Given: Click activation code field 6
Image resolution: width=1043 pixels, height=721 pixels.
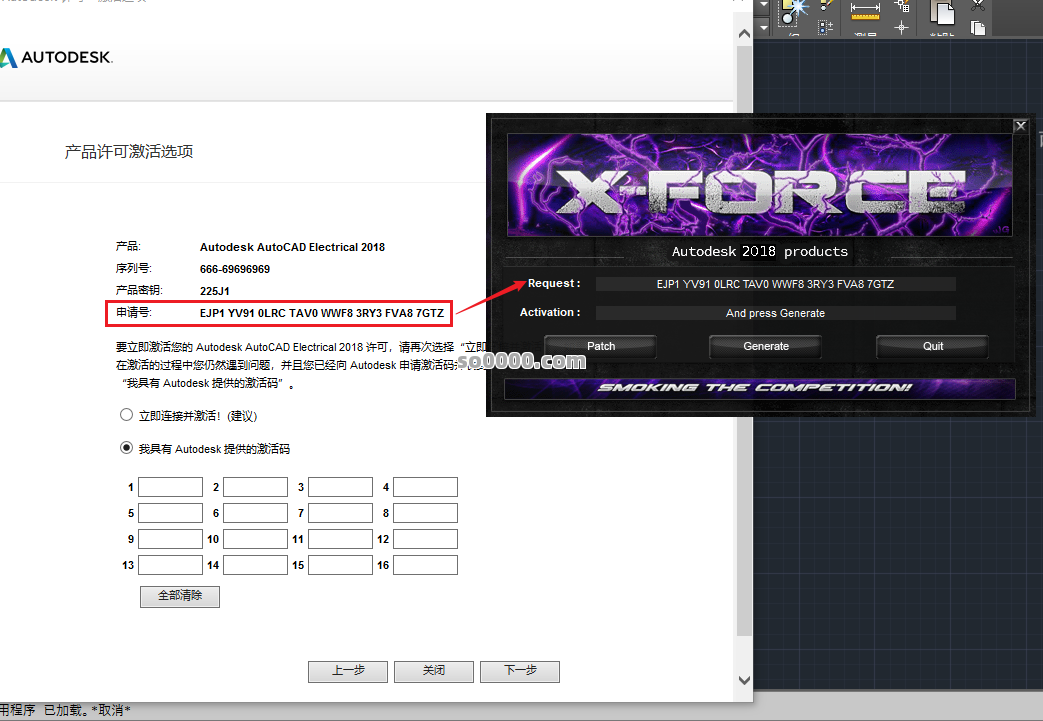Looking at the screenshot, I should tap(255, 513).
